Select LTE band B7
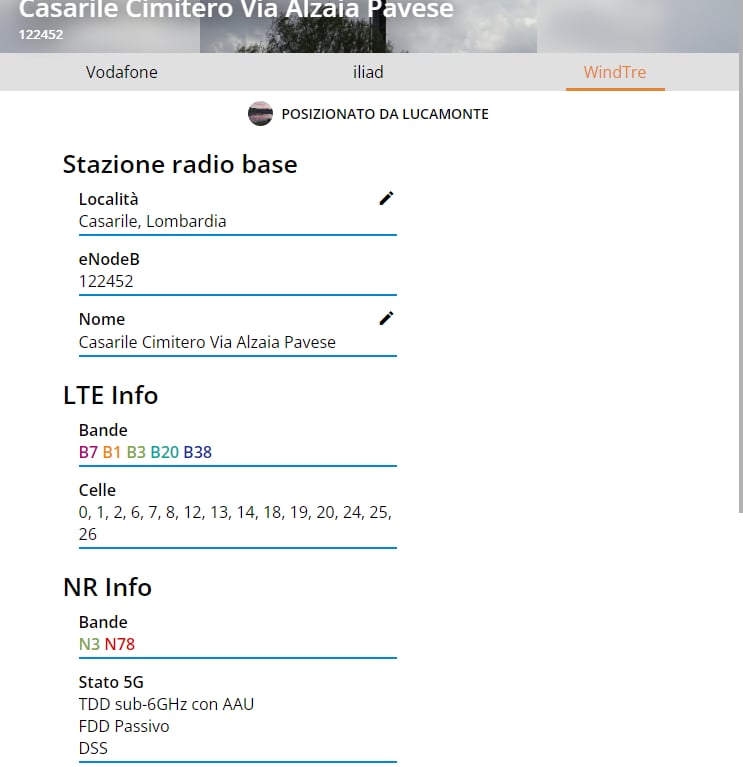743x767 pixels. tap(88, 452)
